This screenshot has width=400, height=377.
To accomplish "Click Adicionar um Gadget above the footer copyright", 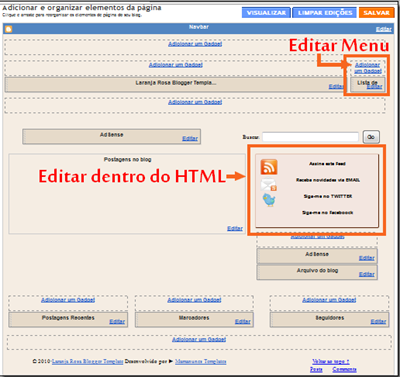I will [199, 339].
